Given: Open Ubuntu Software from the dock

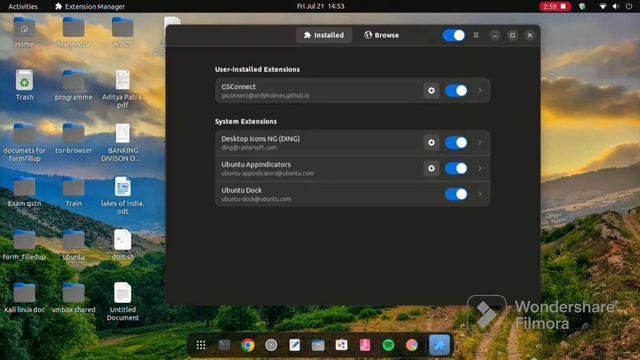Looking at the screenshot, I should click(x=341, y=345).
